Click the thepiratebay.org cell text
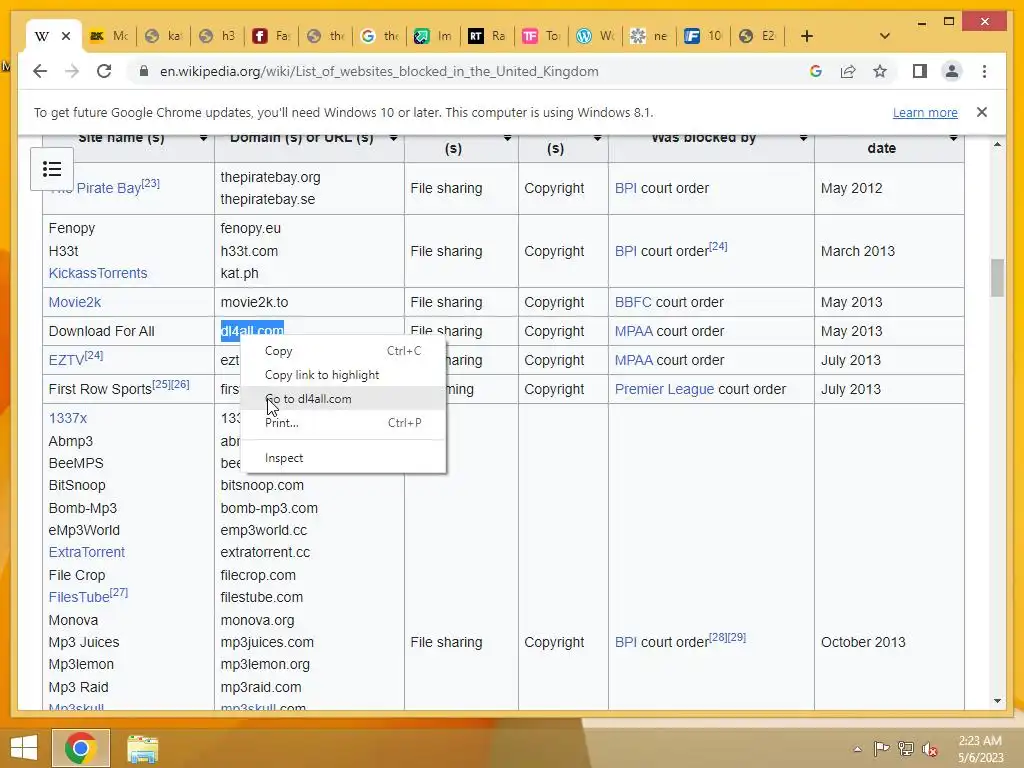Viewport: 1024px width, 768px height. point(270,177)
